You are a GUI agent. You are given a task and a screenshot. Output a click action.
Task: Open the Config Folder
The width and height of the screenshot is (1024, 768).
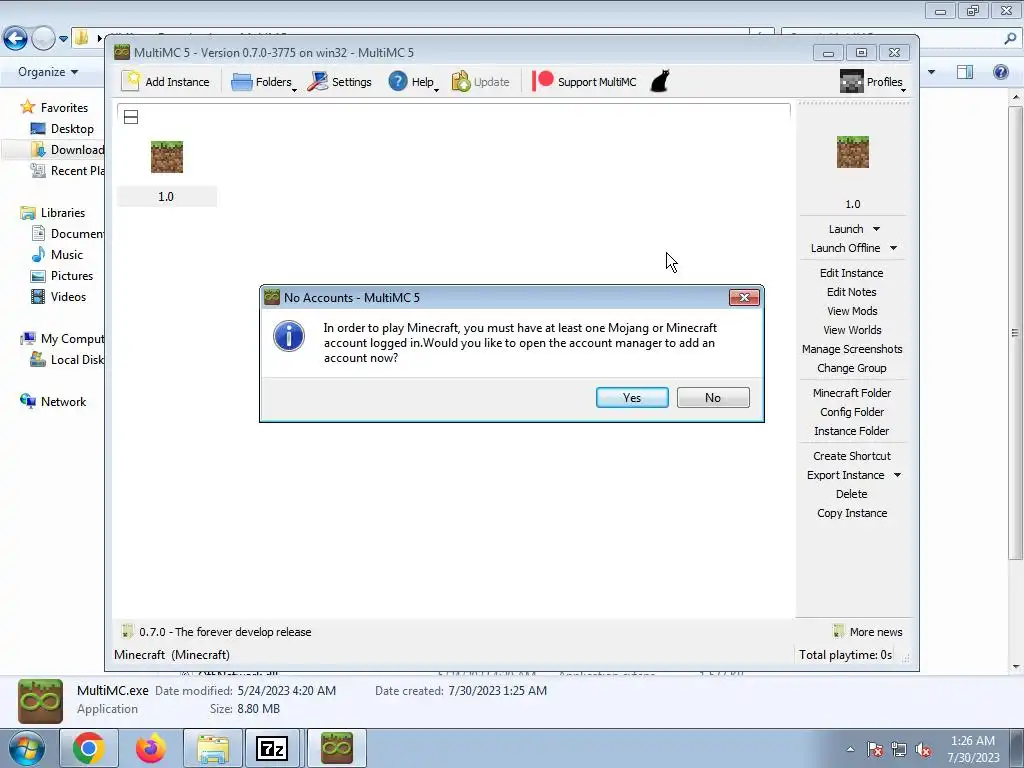click(852, 411)
